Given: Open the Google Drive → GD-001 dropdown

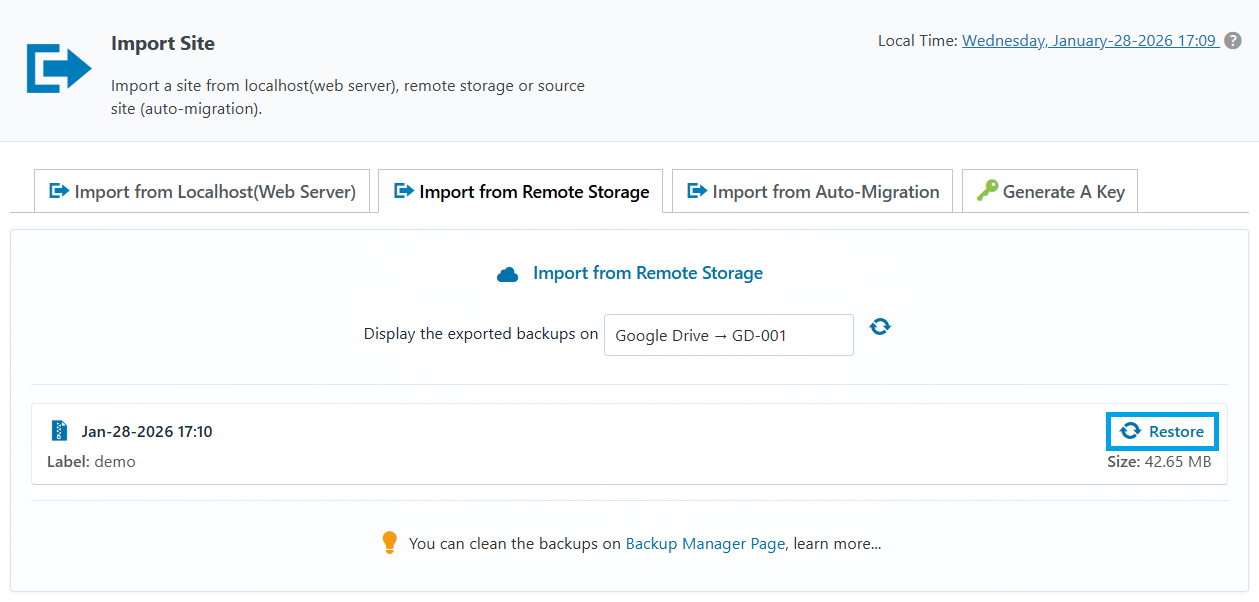Looking at the screenshot, I should (x=728, y=335).
